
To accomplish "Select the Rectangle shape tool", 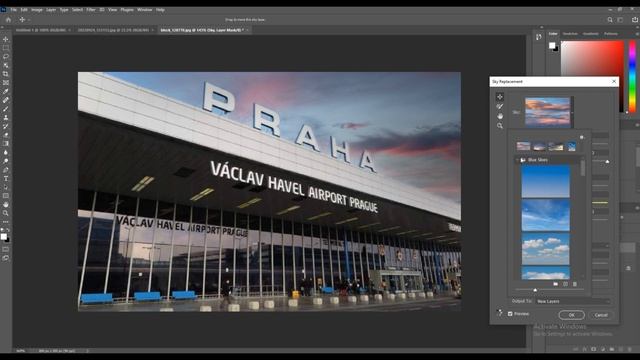I will 6,196.
